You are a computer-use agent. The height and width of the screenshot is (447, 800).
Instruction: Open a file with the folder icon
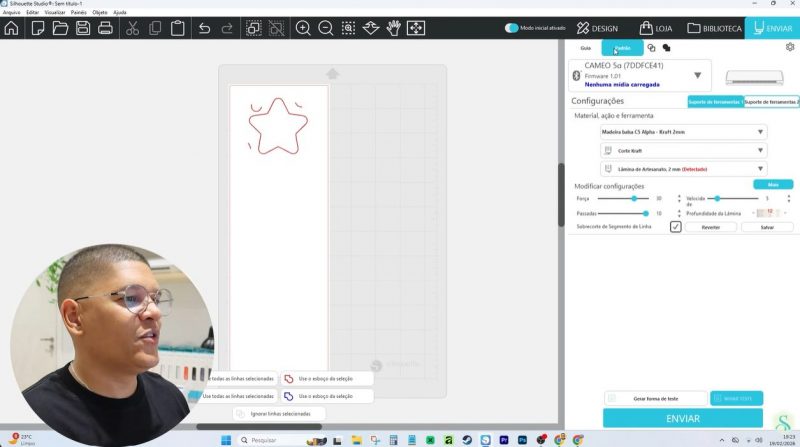[60, 28]
